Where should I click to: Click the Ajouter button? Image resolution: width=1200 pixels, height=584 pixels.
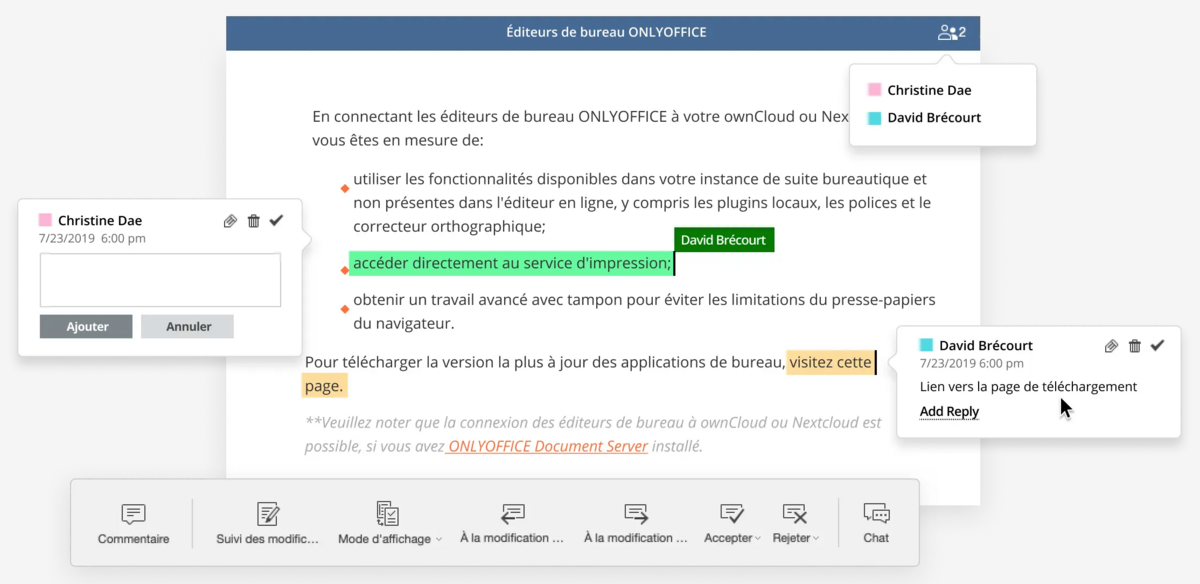[86, 327]
